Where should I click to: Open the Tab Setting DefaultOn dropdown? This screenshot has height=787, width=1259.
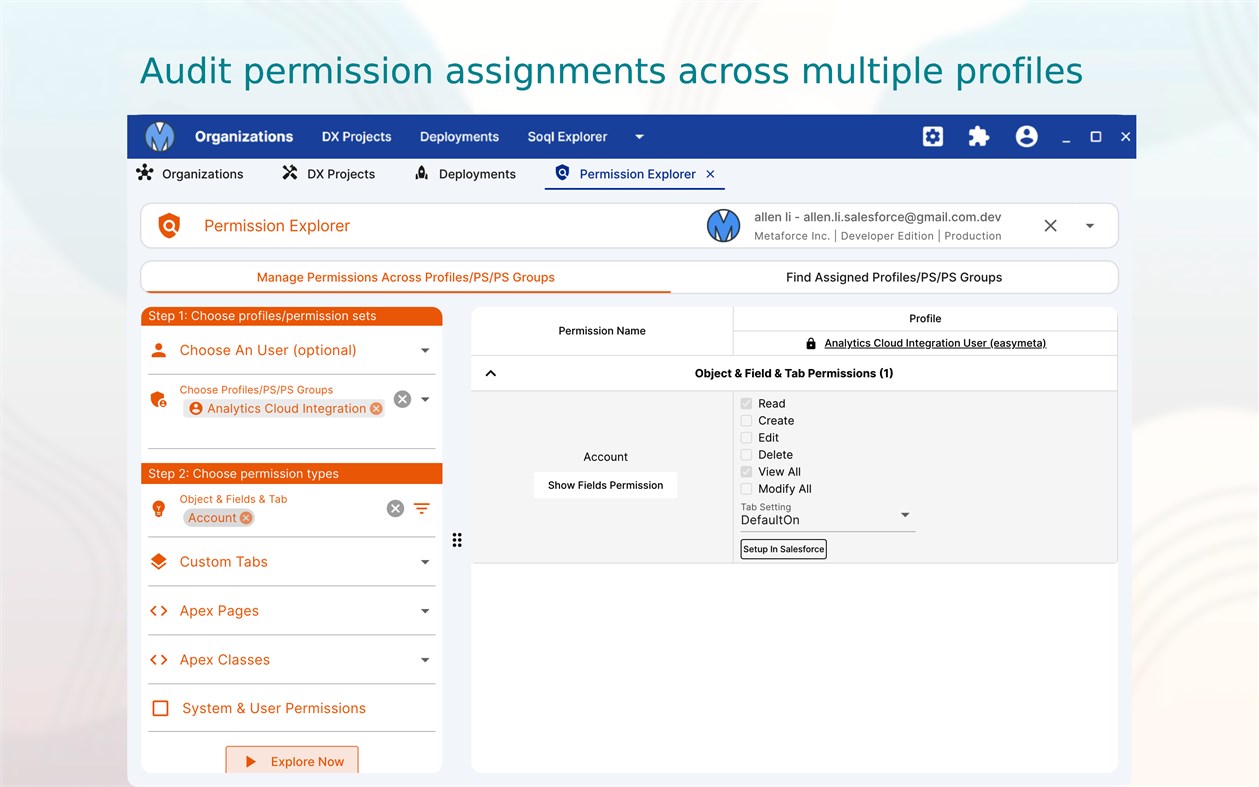click(x=827, y=517)
